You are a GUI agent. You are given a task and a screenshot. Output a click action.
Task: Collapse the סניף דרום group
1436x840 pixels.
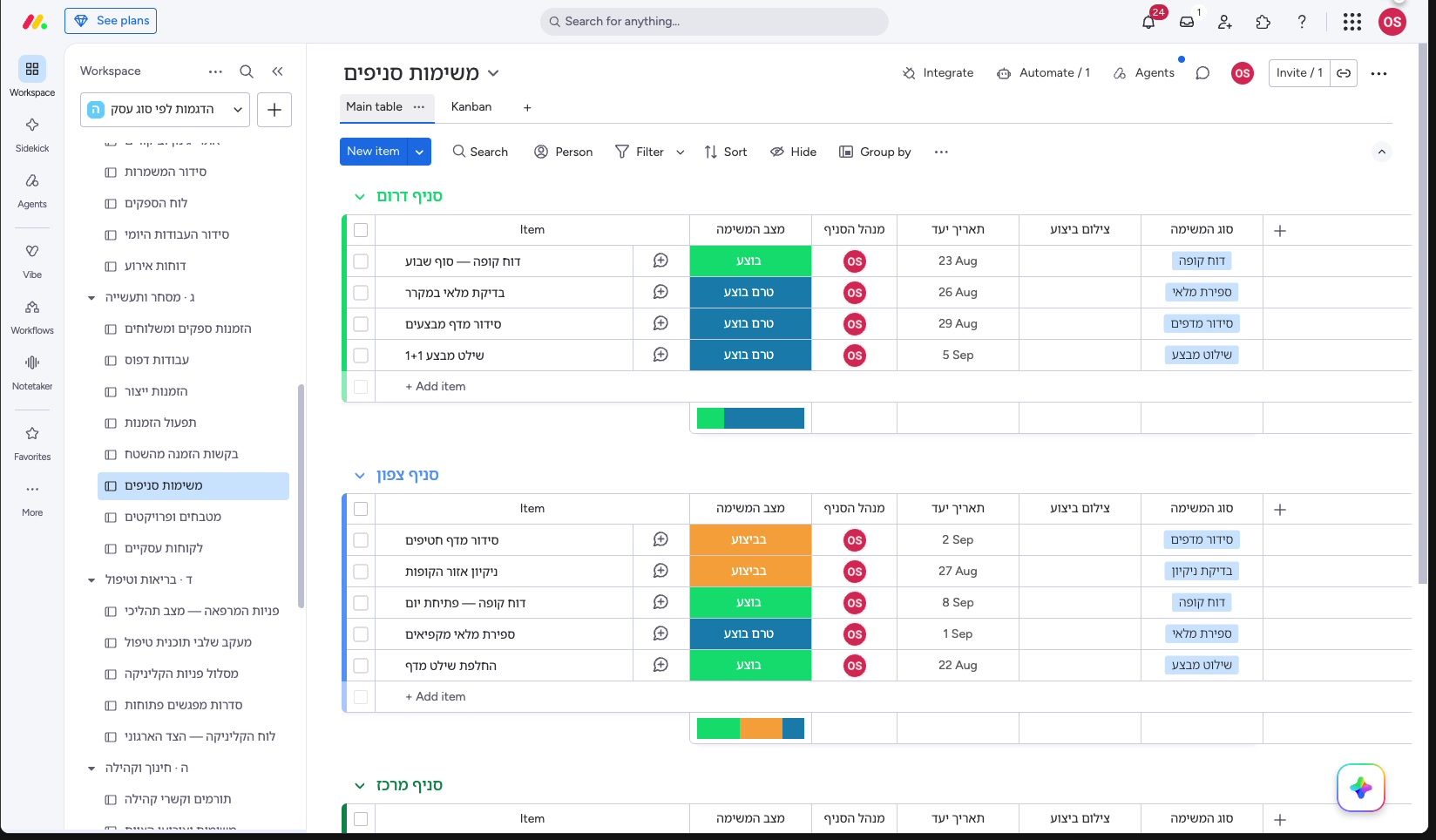[x=359, y=197]
